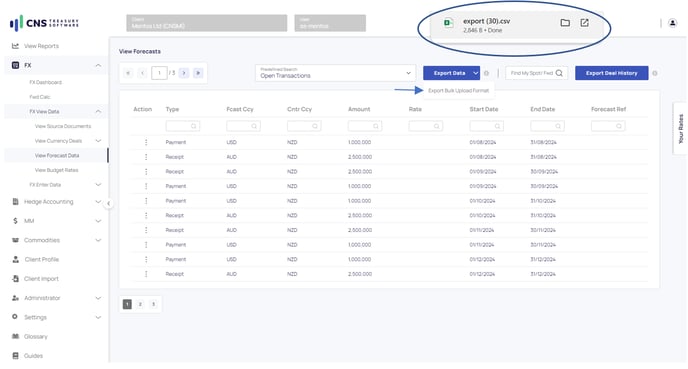This screenshot has width=688, height=369.
Task: Go to last page arrow
Action: pyautogui.click(x=198, y=73)
